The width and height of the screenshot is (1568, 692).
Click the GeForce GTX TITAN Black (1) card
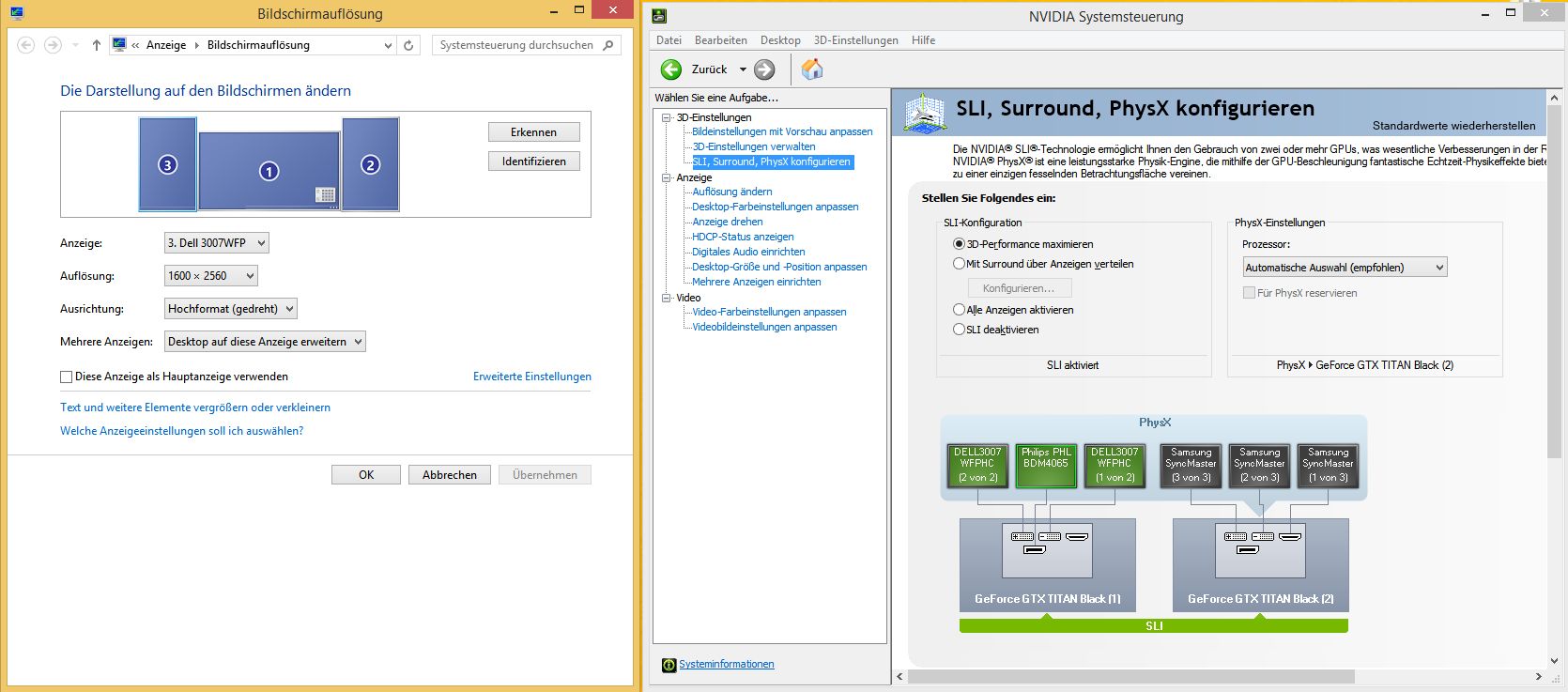point(1047,565)
